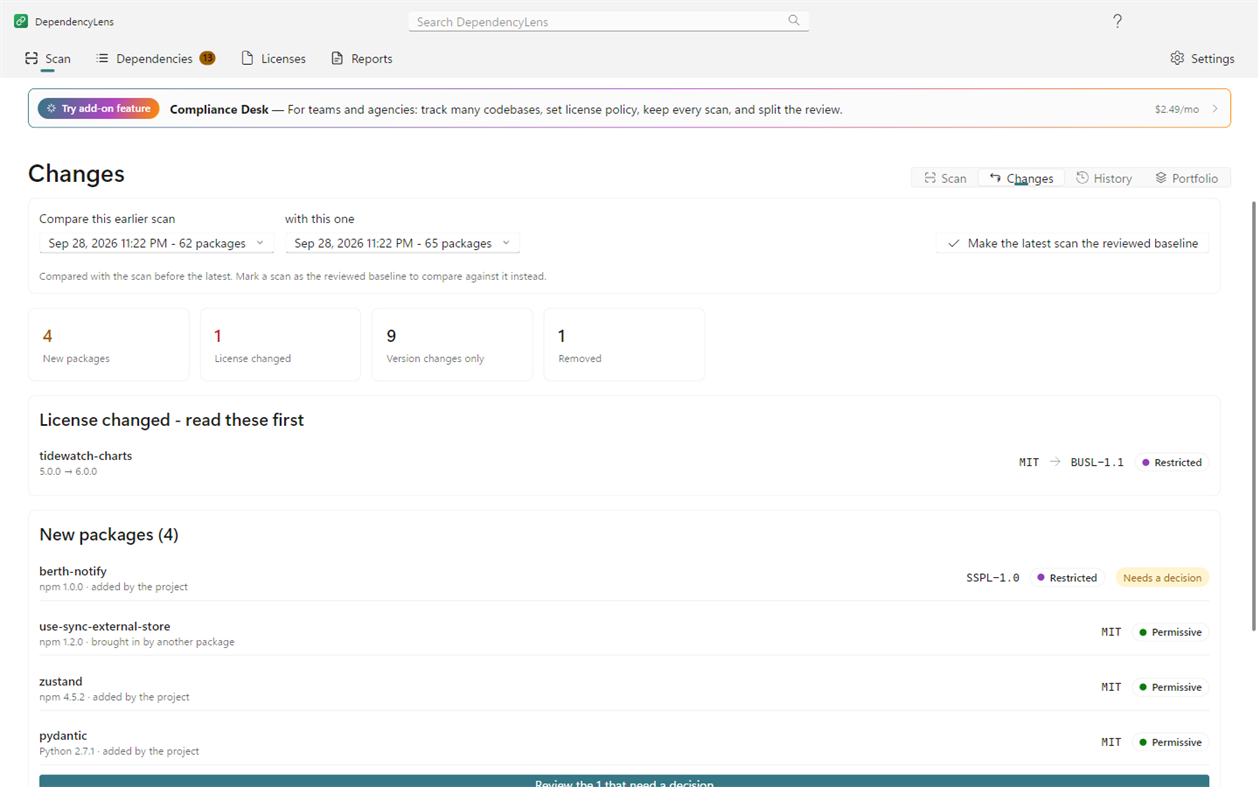Select the Changes view tab

pyautogui.click(x=1021, y=178)
